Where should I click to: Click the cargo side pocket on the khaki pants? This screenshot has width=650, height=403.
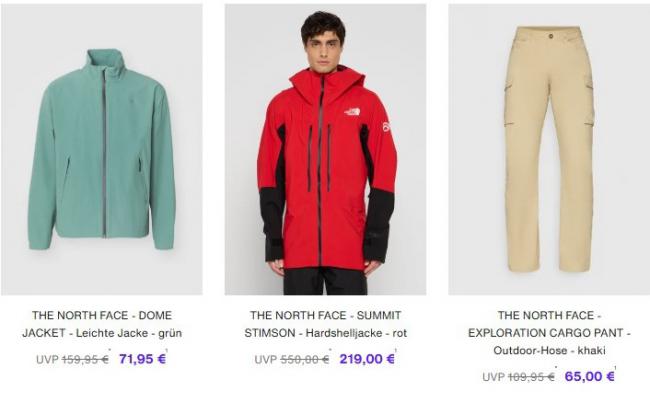tap(589, 102)
